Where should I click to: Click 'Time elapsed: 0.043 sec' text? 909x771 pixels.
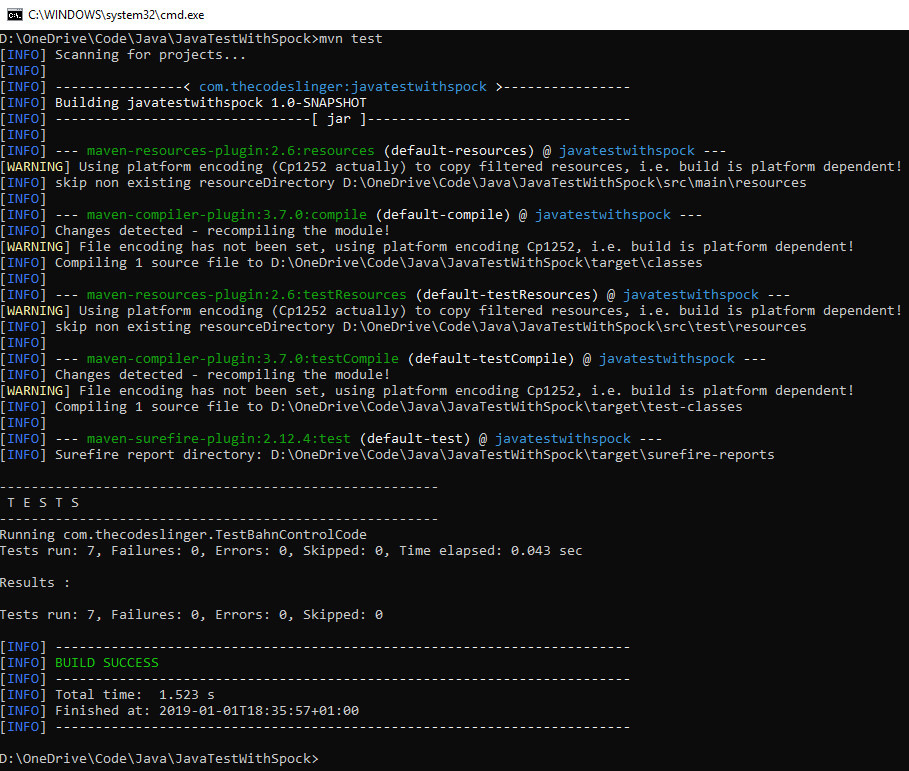coord(490,551)
